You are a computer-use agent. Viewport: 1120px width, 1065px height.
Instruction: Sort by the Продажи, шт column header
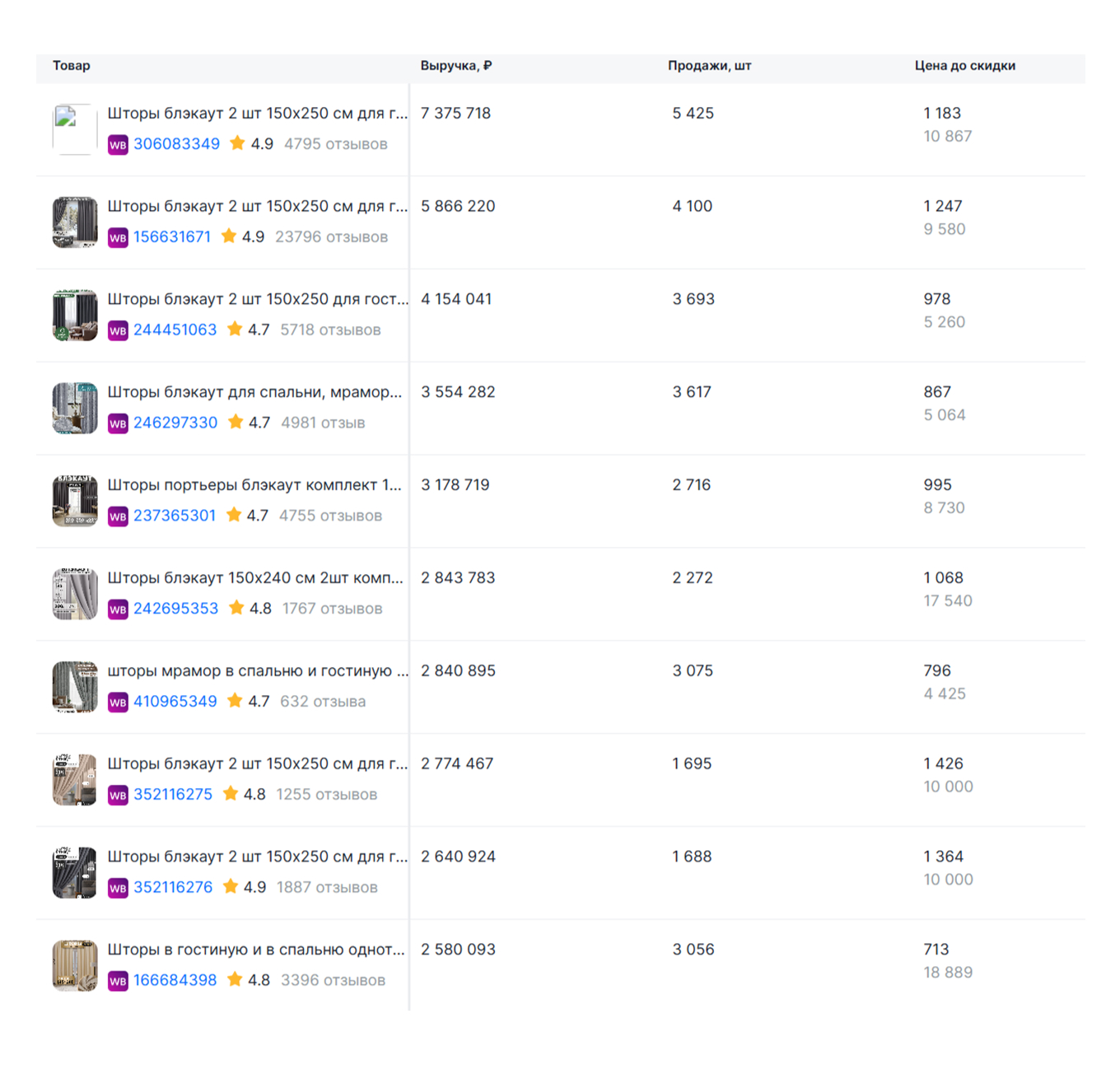pyautogui.click(x=709, y=66)
